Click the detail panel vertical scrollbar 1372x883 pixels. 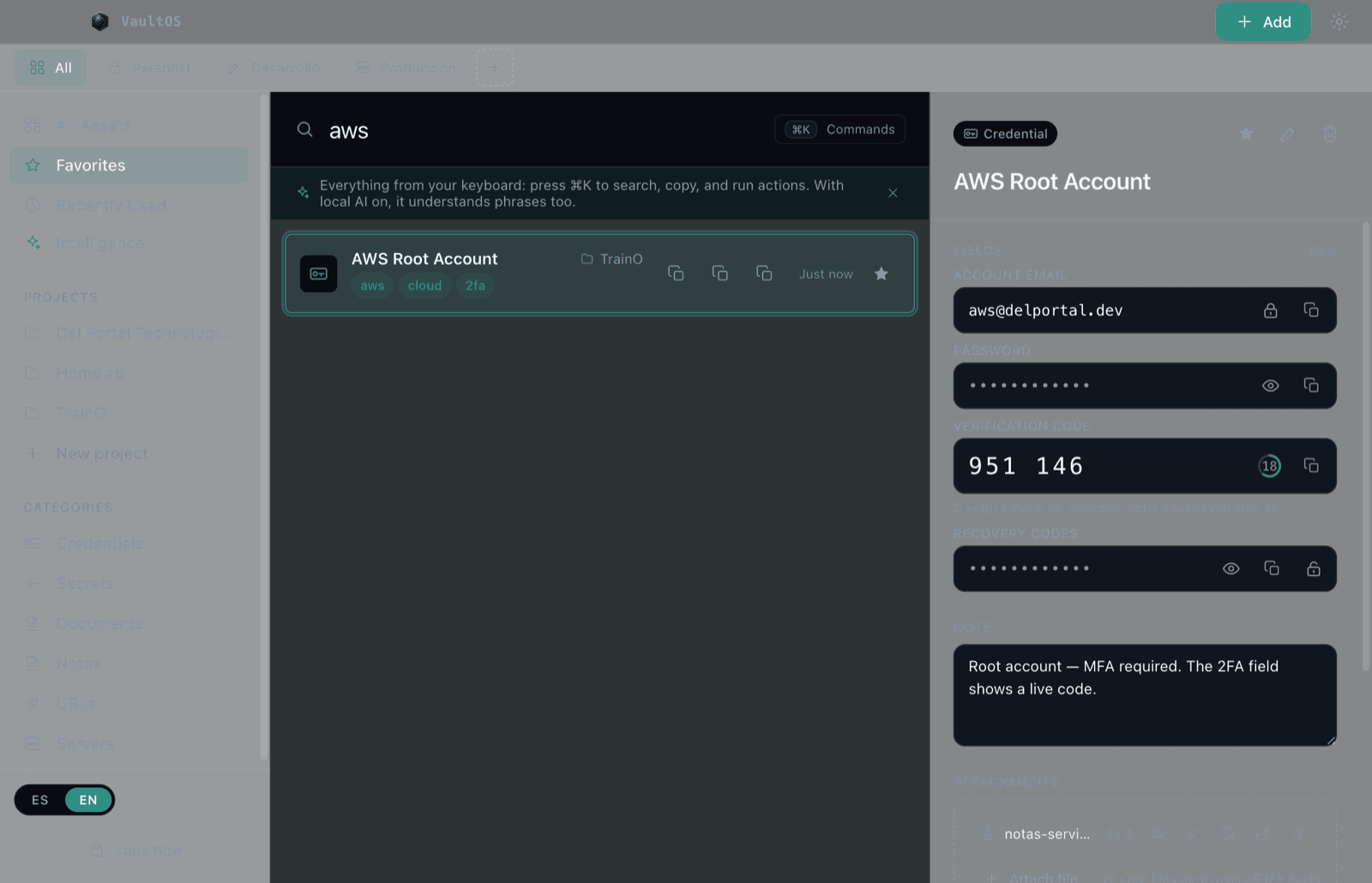[1366, 446]
